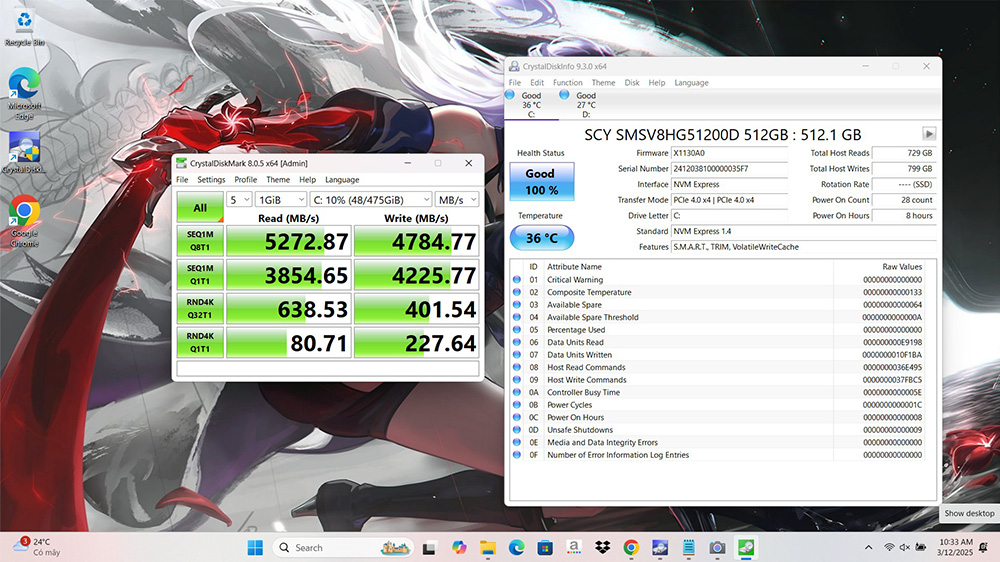Open Dropbox from the taskbar

[x=602, y=547]
